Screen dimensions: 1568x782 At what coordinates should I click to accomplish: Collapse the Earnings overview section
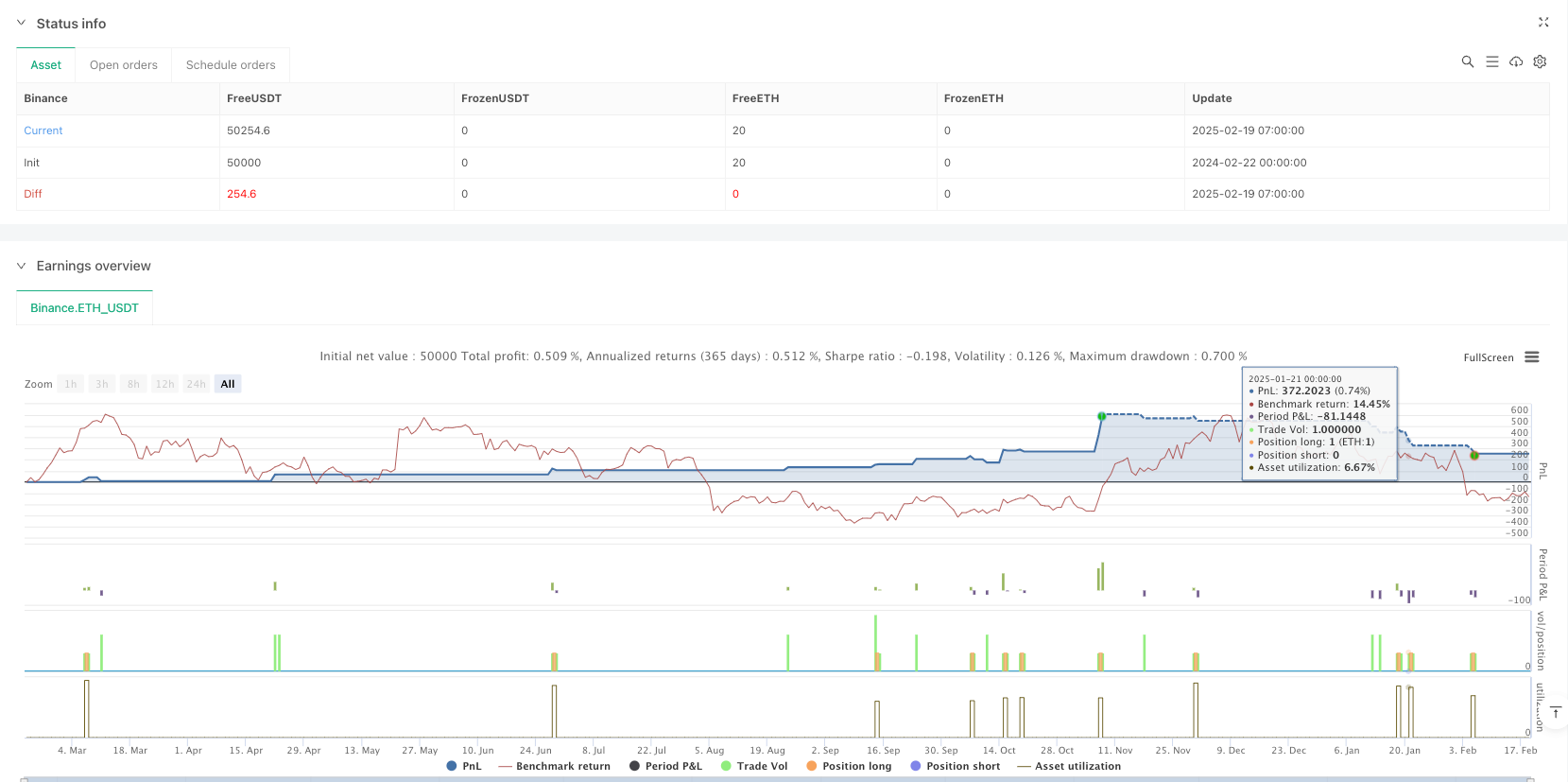[21, 266]
